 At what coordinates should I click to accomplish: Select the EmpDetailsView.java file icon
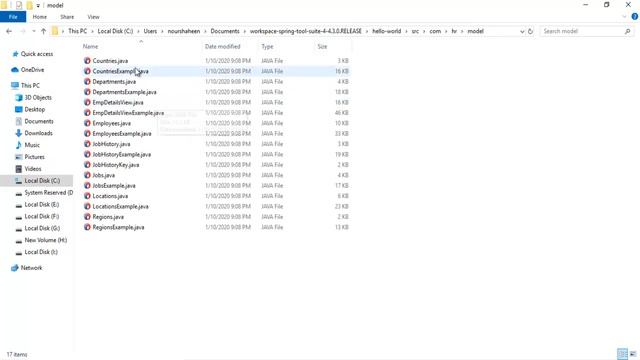click(87, 102)
